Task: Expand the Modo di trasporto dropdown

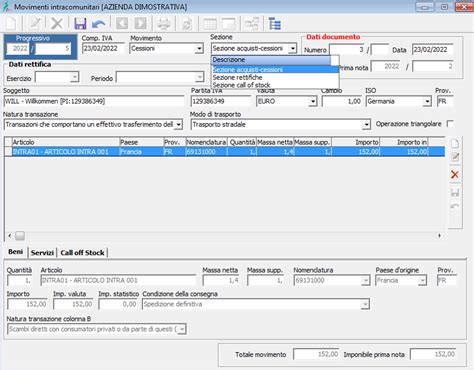Action: click(x=366, y=125)
